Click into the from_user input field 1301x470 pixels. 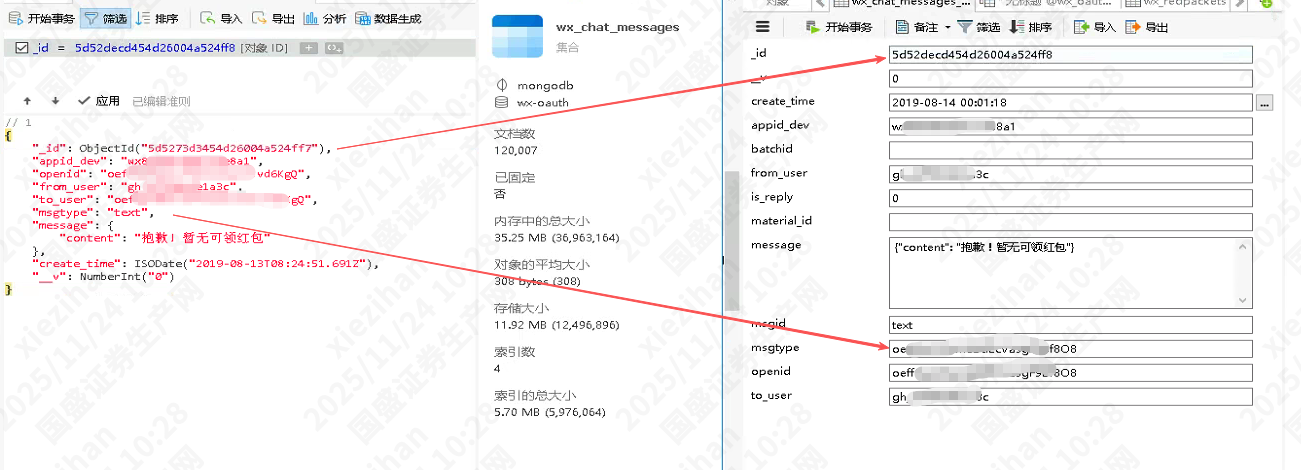pyautogui.click(x=1070, y=174)
